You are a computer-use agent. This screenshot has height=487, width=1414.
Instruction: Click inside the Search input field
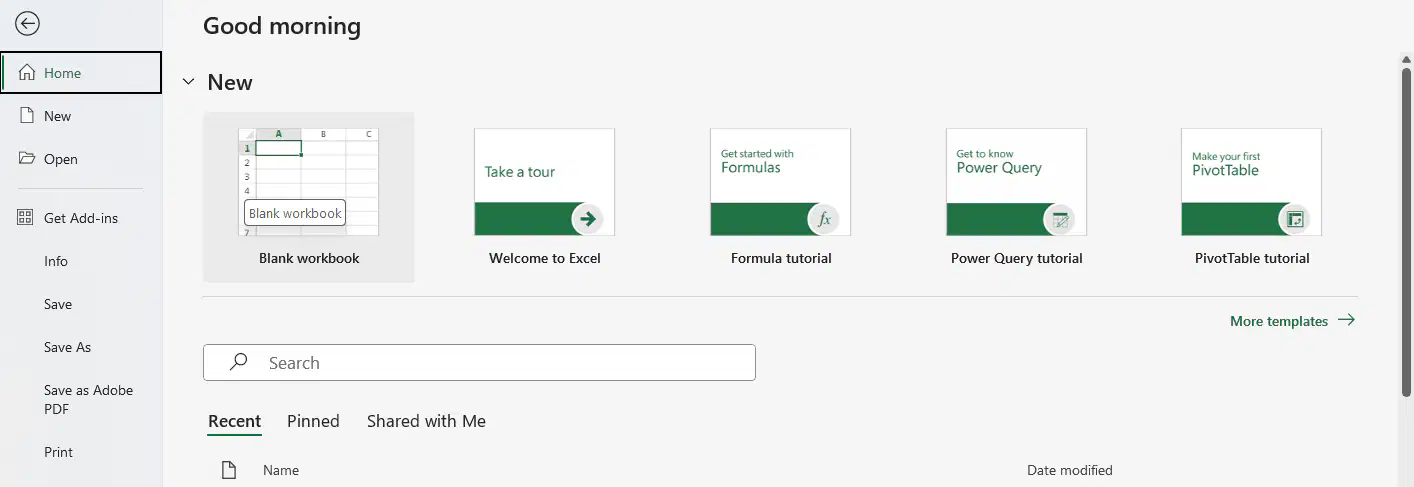pyautogui.click(x=479, y=363)
